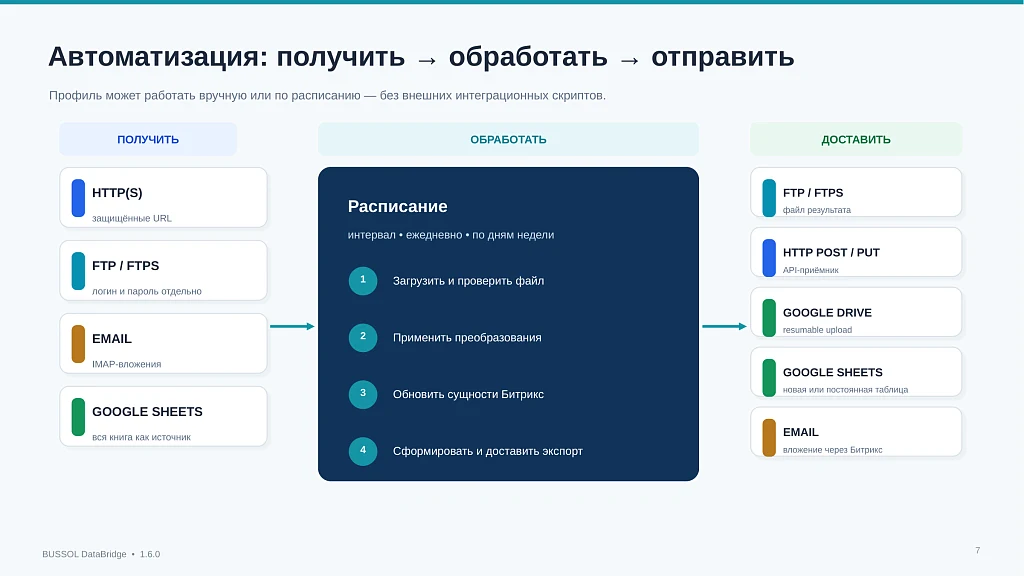The image size is (1024, 576).
Task: Select the HTTP POST / PUT card title
Action: point(831,253)
